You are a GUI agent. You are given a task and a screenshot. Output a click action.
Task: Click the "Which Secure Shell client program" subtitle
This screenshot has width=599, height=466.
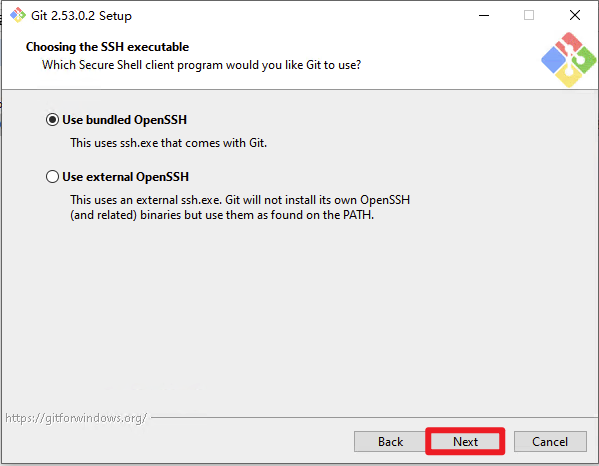[201, 65]
